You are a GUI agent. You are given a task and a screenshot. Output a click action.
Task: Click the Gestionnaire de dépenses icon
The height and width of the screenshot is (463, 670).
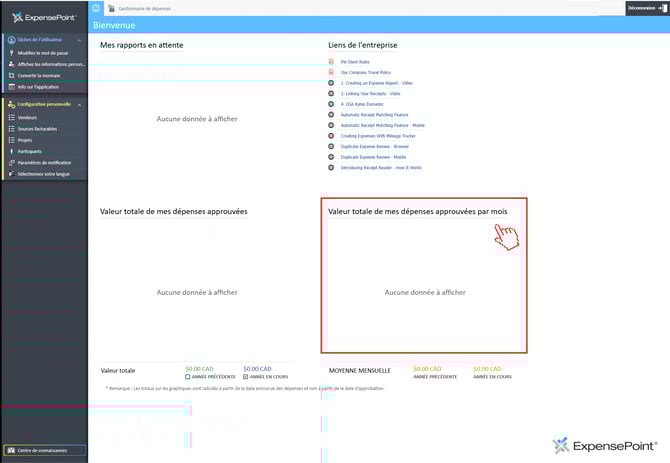(111, 8)
